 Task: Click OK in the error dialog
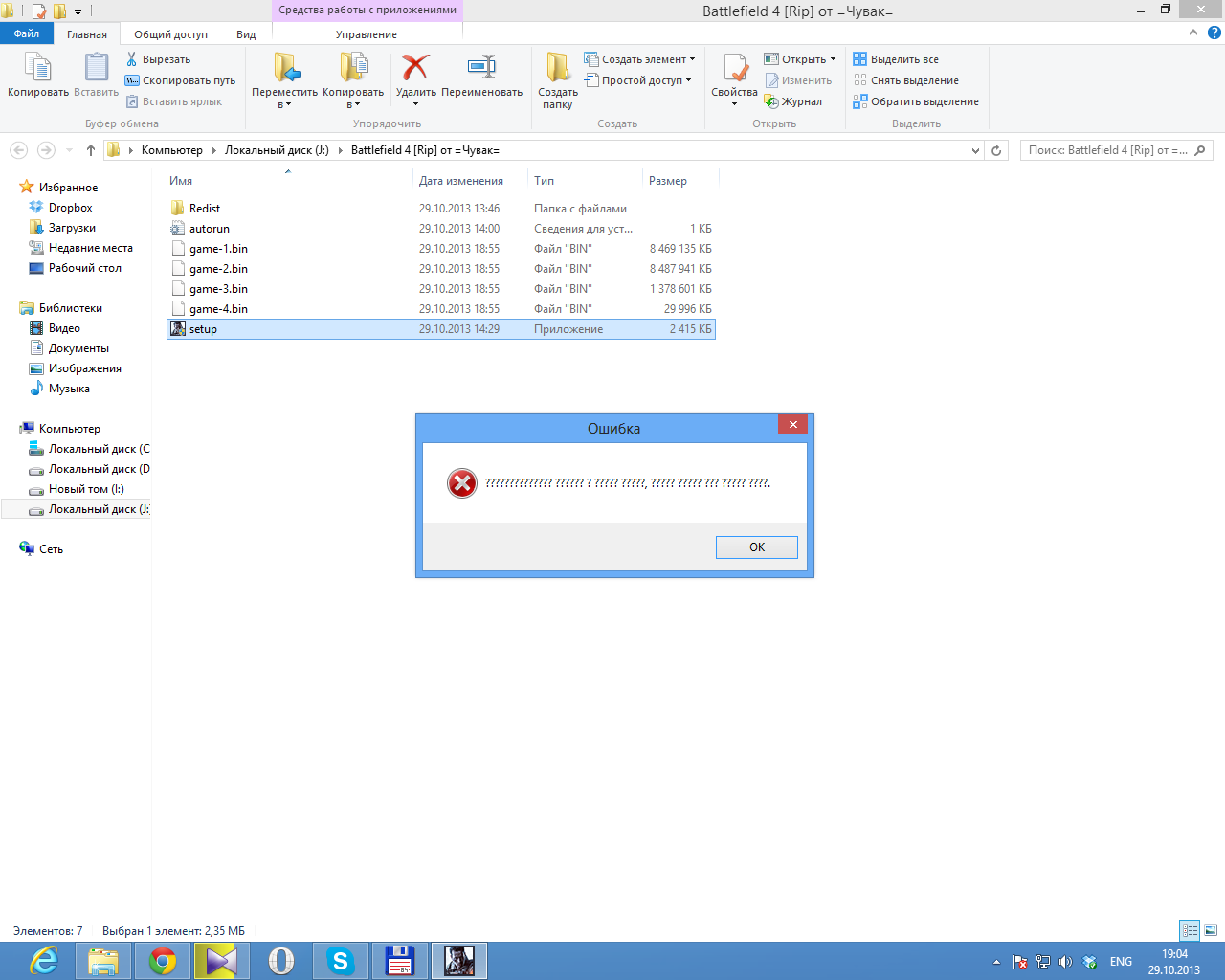[756, 547]
